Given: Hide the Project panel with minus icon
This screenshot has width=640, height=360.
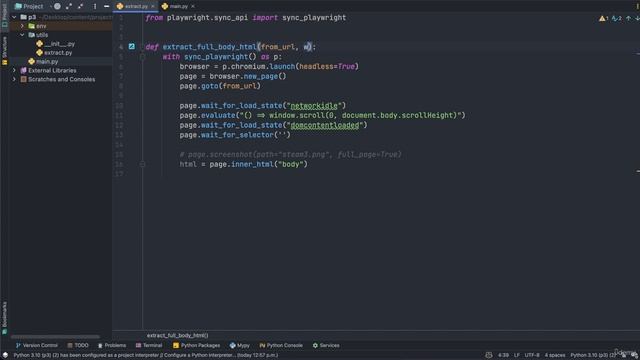Looking at the screenshot, I should click(x=107, y=6).
